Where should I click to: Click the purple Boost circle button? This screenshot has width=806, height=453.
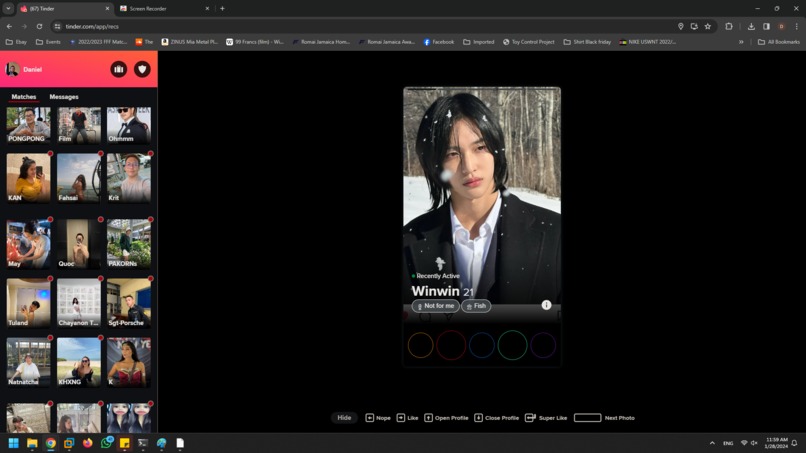543,345
